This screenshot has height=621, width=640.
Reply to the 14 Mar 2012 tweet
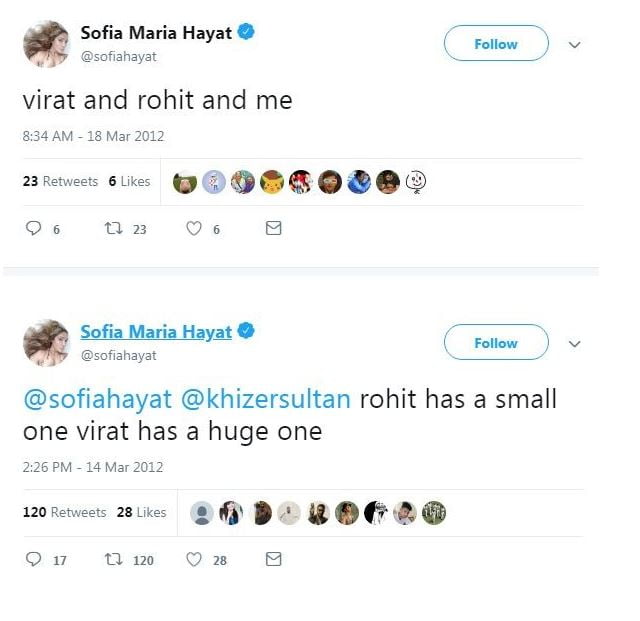coord(33,560)
